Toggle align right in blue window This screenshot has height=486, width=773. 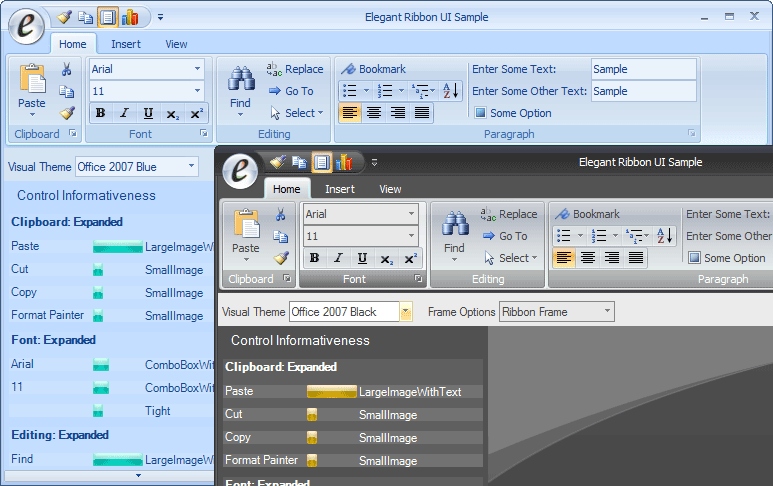click(398, 113)
